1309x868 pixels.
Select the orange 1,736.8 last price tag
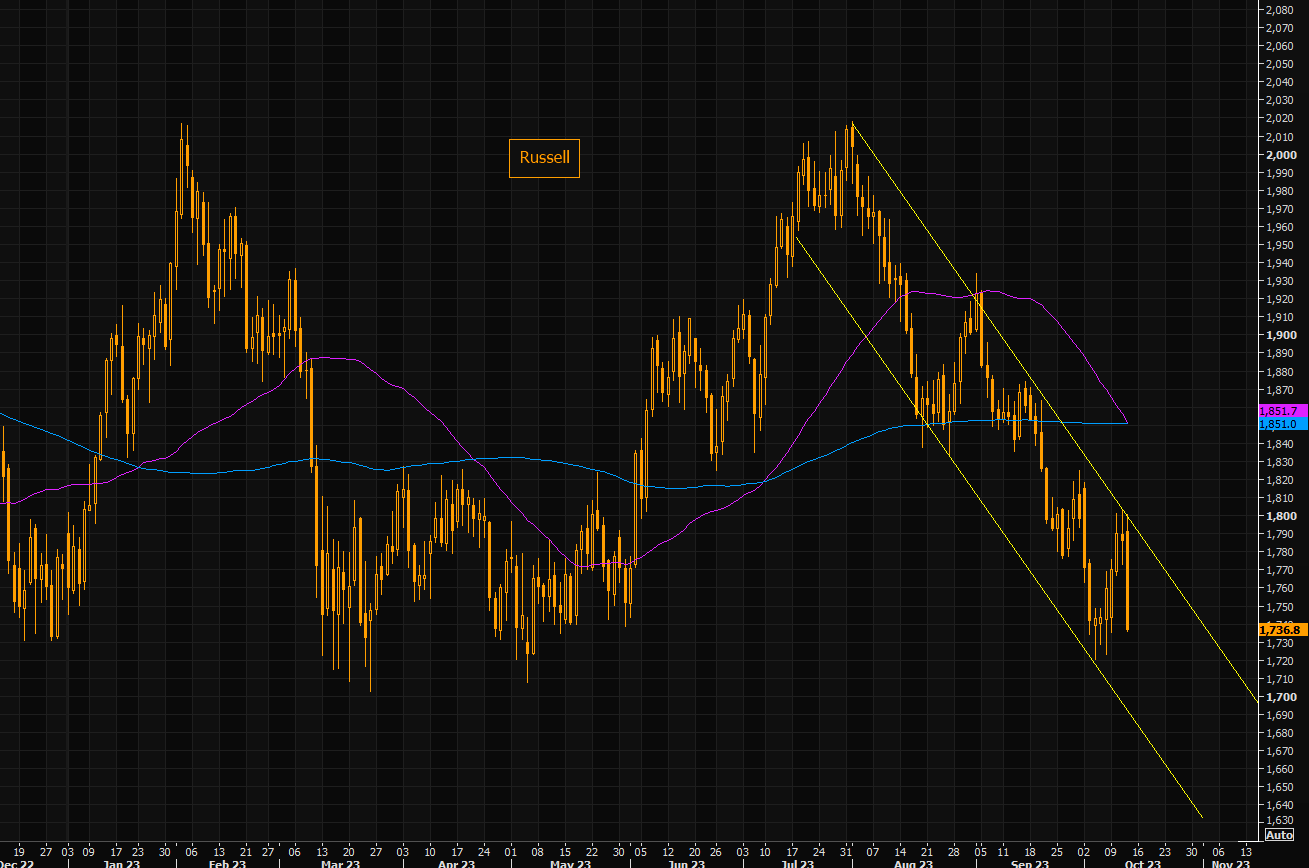point(1280,629)
